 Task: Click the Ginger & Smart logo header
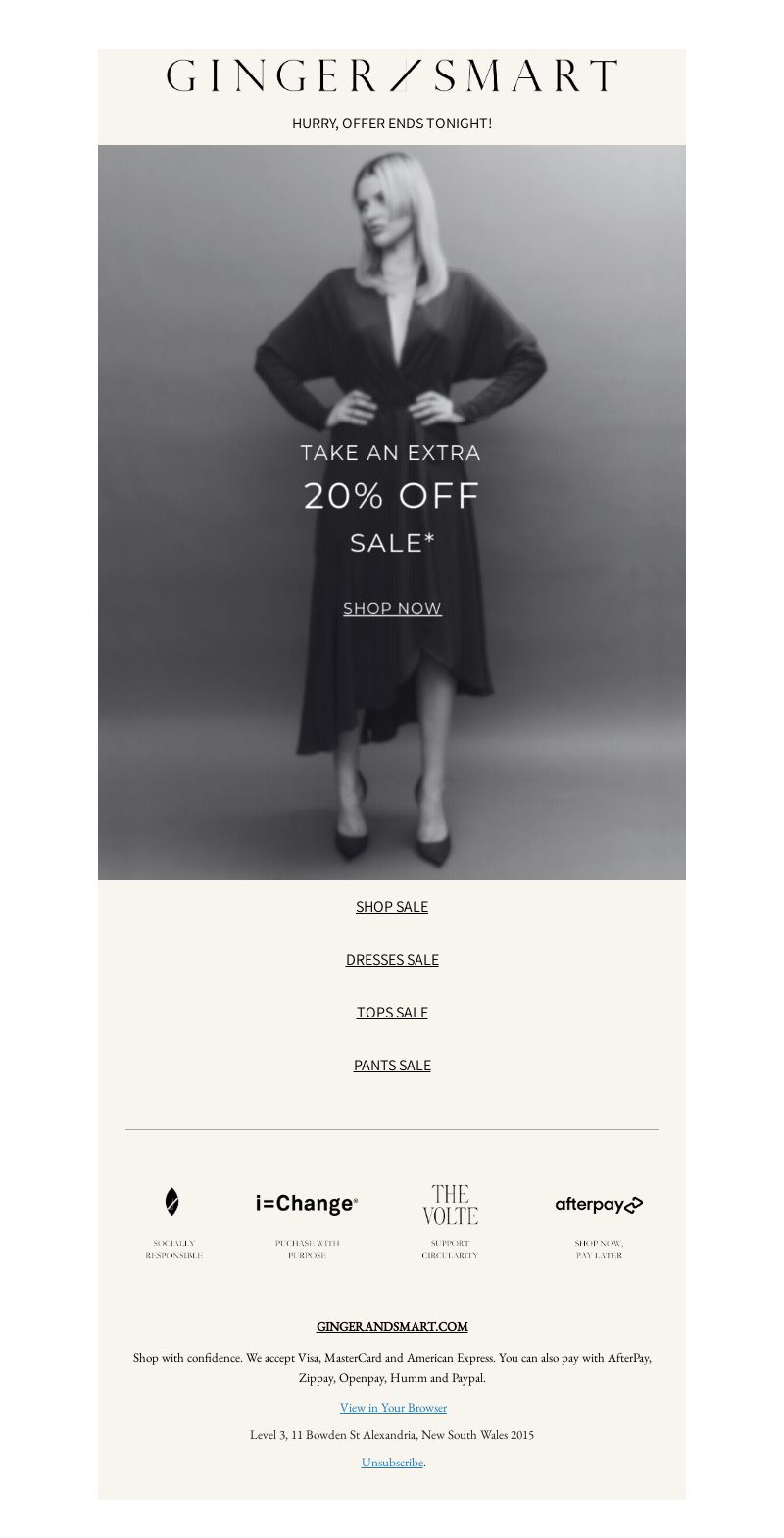point(392,75)
